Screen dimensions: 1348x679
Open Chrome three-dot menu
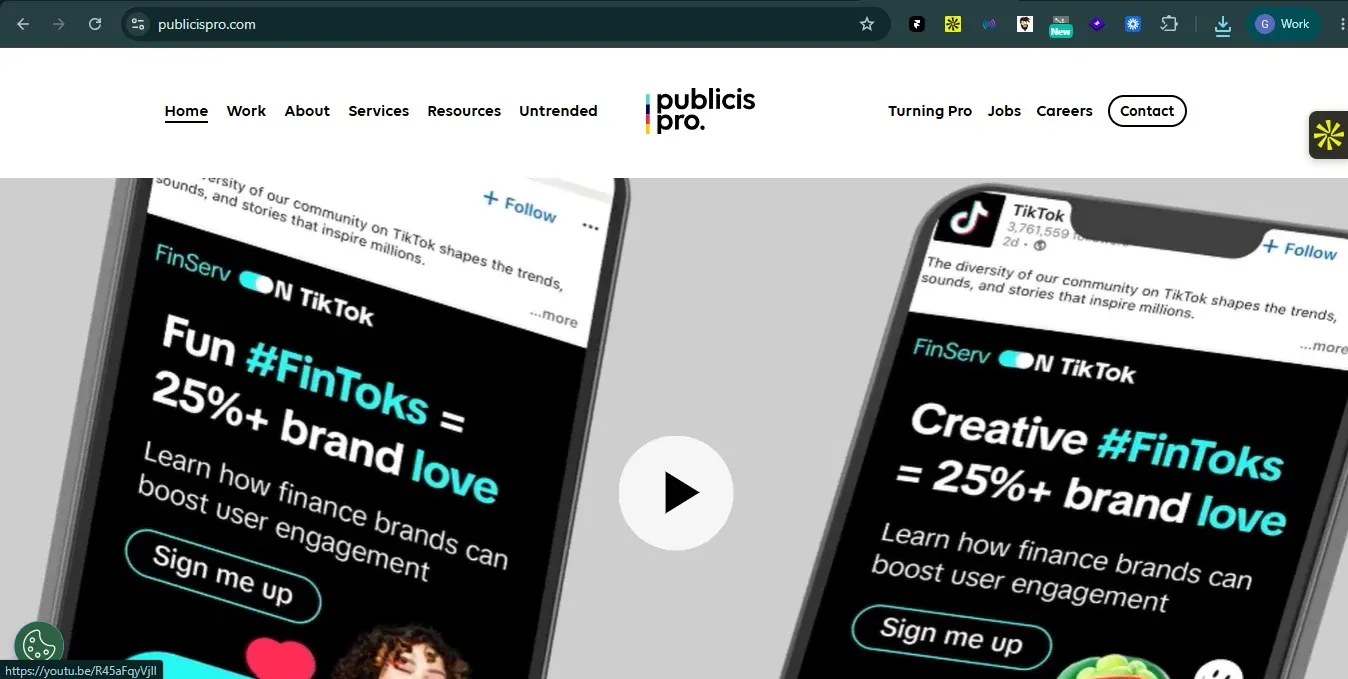(1341, 24)
